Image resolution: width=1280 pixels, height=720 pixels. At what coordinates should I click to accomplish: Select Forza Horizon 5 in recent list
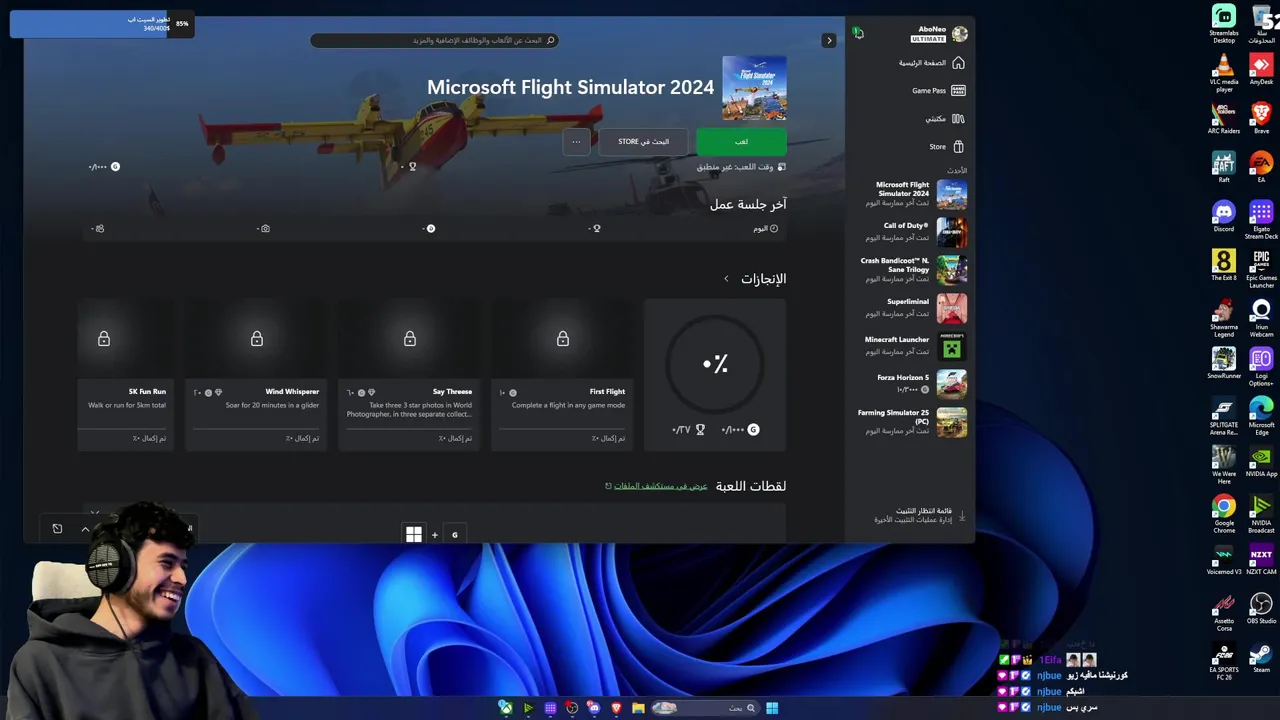tap(910, 384)
